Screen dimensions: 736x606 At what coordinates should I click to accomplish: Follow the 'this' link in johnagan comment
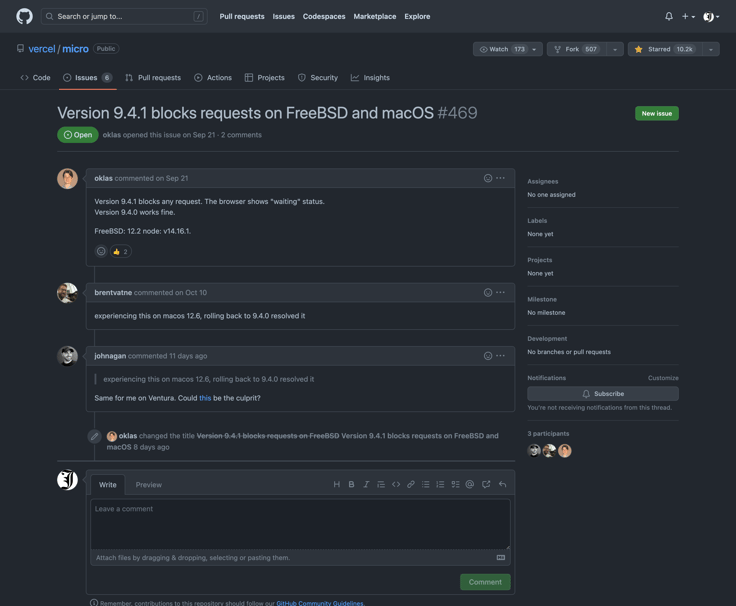(x=205, y=398)
